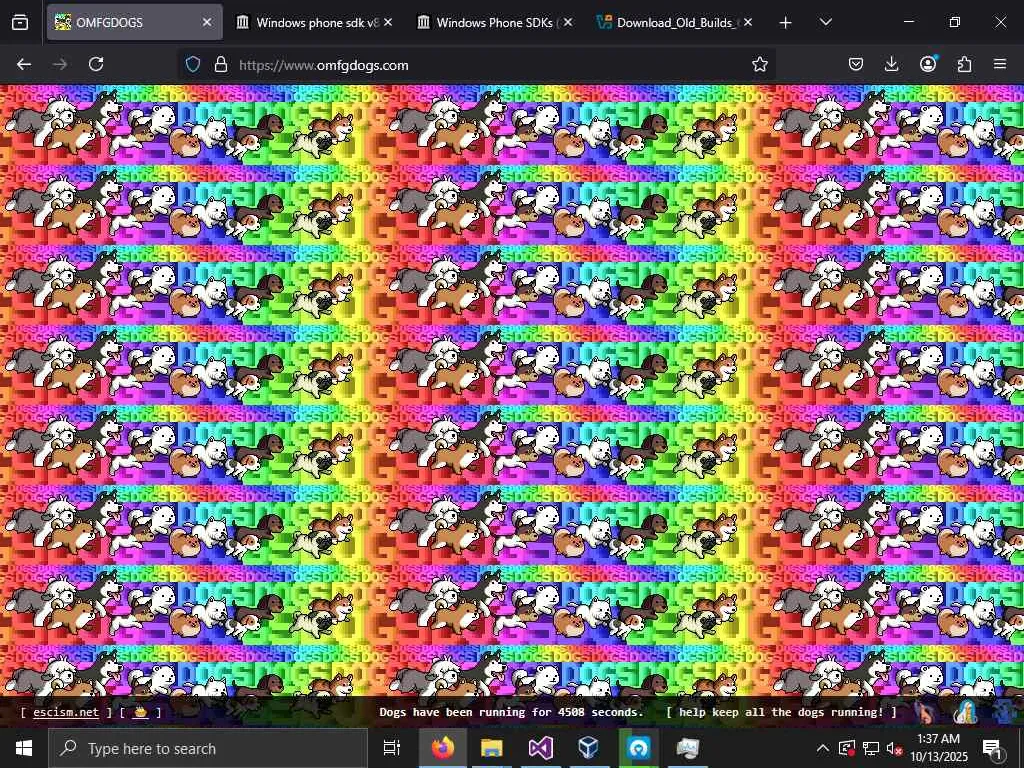Open the network tray icon
This screenshot has height=768, width=1024.
871,748
